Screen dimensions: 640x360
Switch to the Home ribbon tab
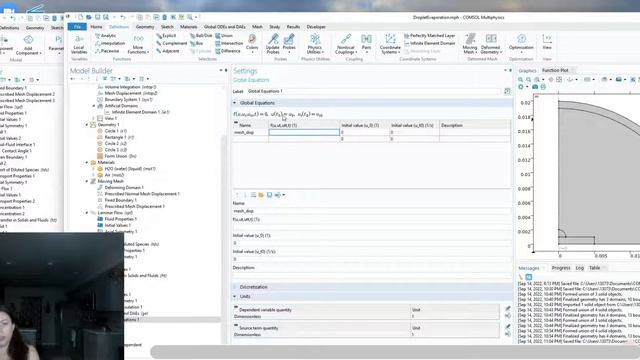96,27
